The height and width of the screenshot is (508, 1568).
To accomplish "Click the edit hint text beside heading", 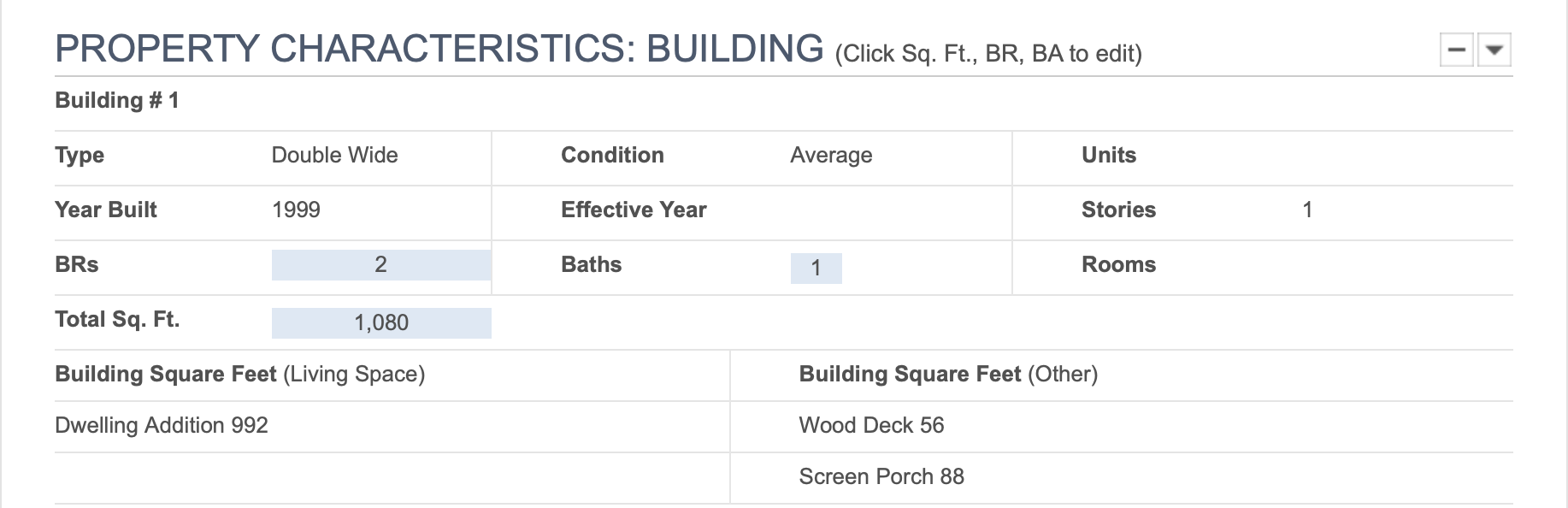I will [988, 54].
